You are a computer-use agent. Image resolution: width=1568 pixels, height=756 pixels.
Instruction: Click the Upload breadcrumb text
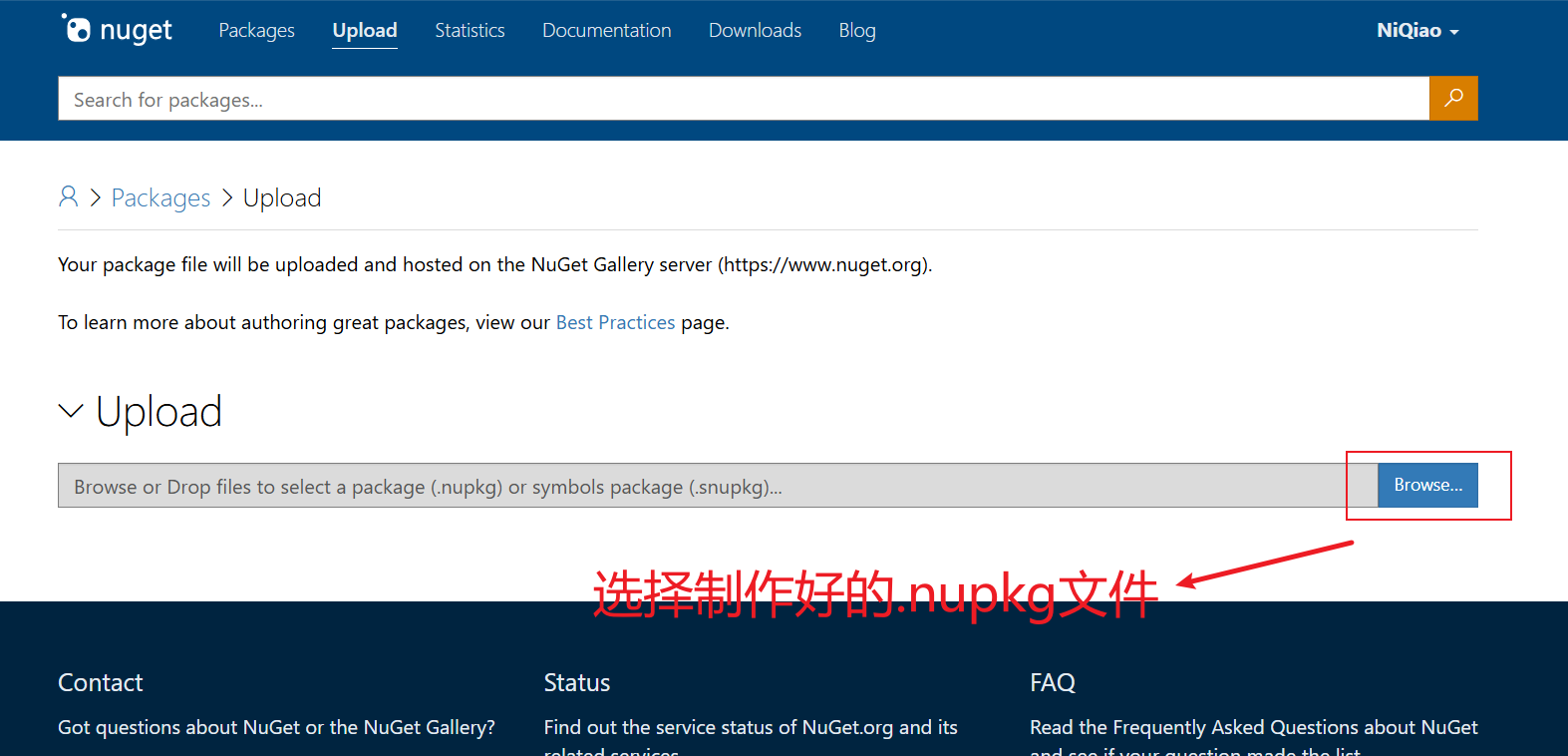coord(282,197)
